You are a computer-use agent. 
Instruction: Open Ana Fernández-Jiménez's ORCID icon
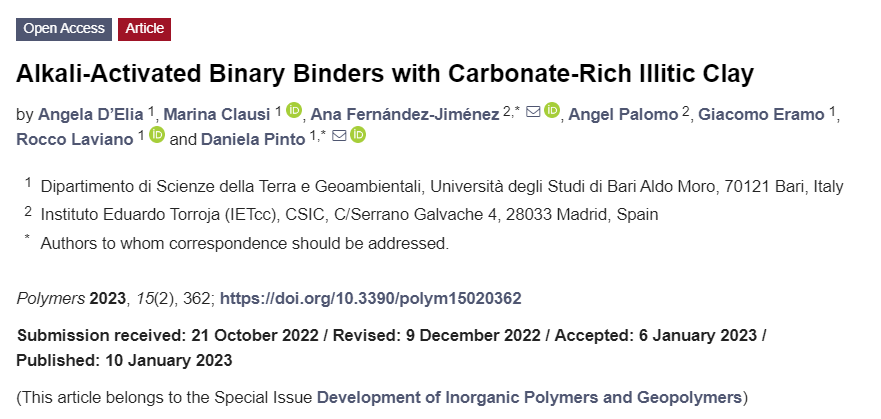pos(552,111)
